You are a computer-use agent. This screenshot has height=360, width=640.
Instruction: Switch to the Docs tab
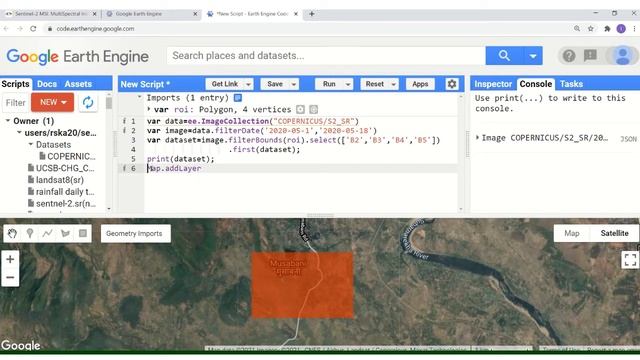click(47, 84)
